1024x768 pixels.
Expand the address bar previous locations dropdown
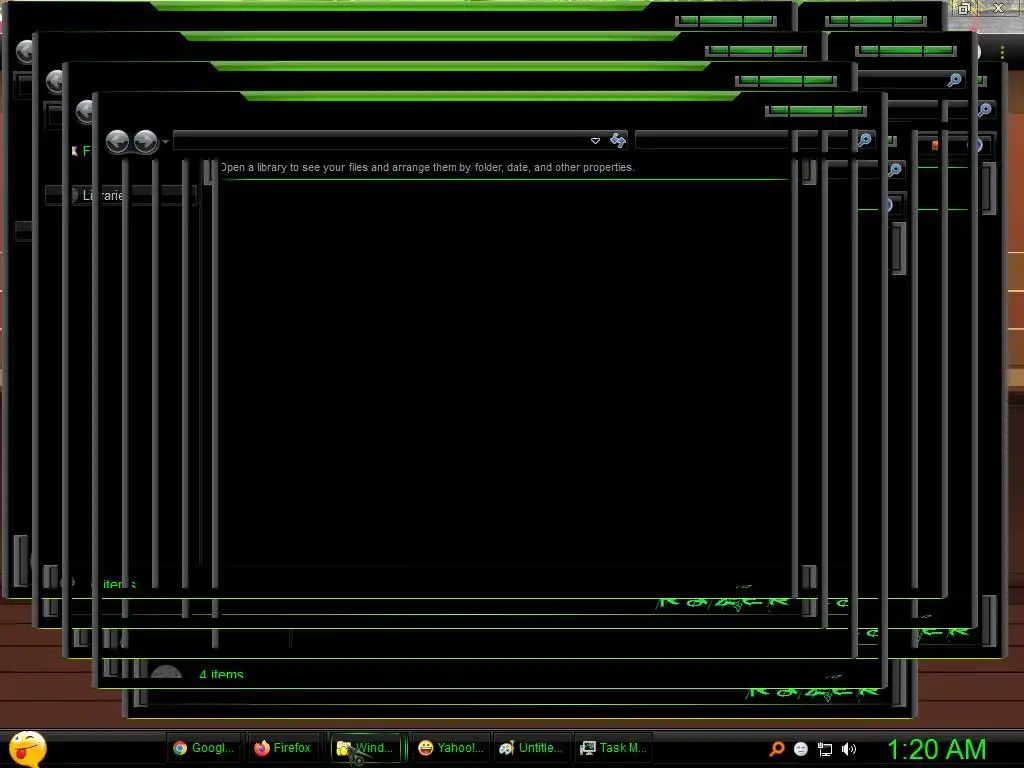[595, 140]
